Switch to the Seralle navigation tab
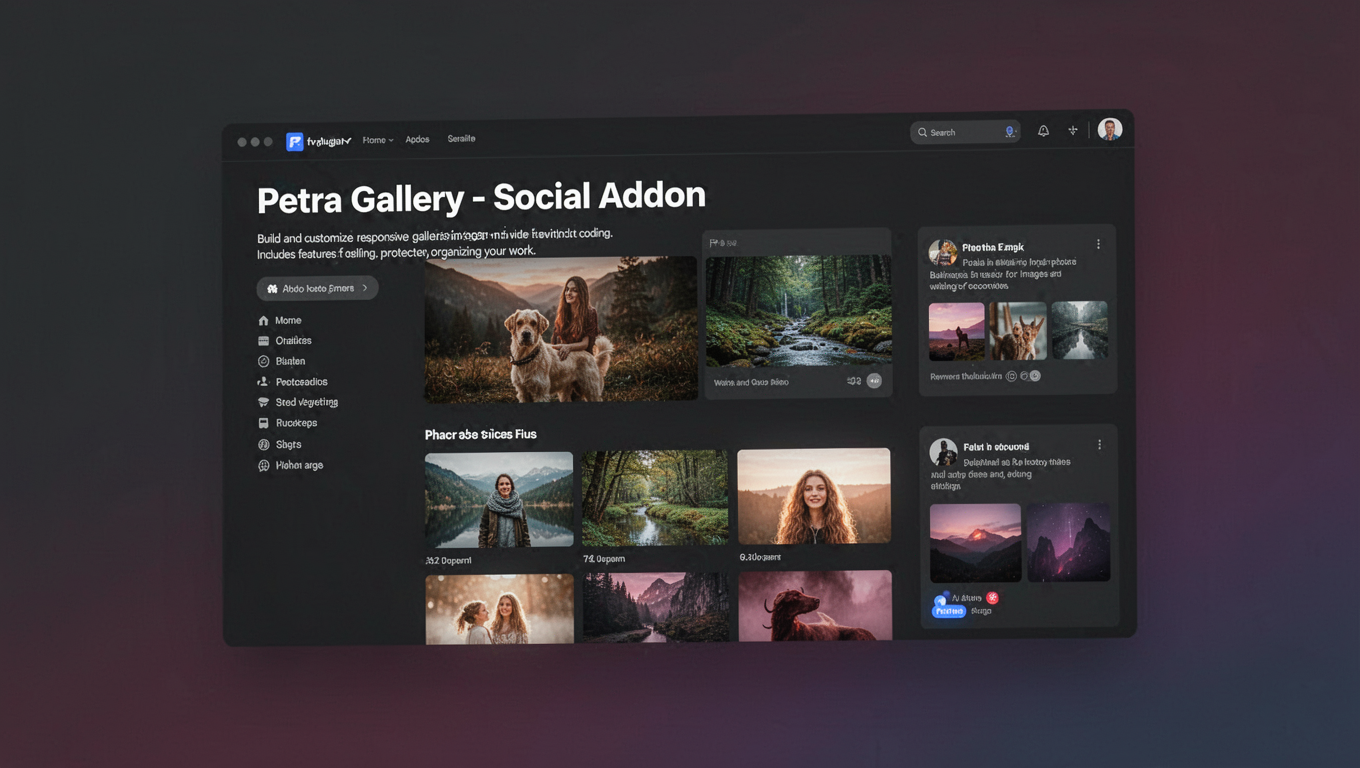This screenshot has height=768, width=1360. point(461,138)
